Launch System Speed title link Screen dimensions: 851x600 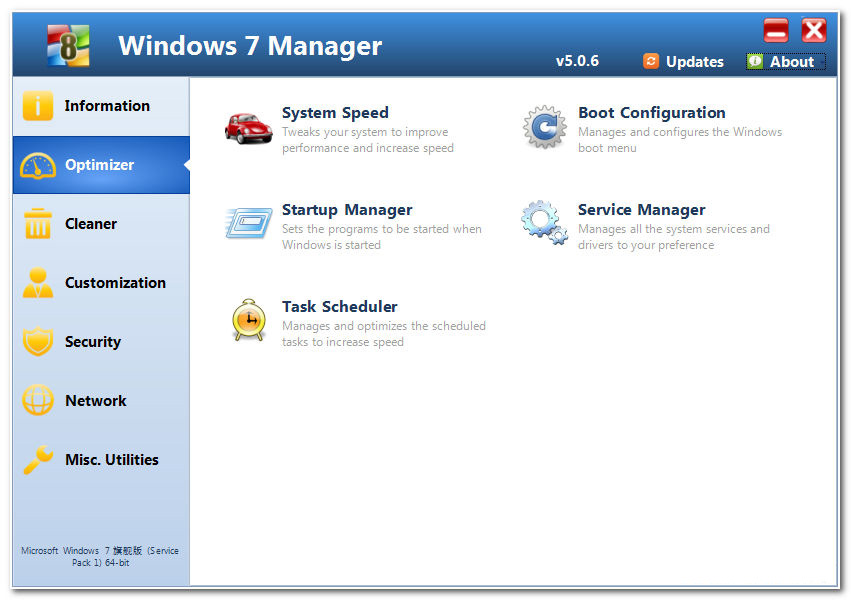pos(335,113)
